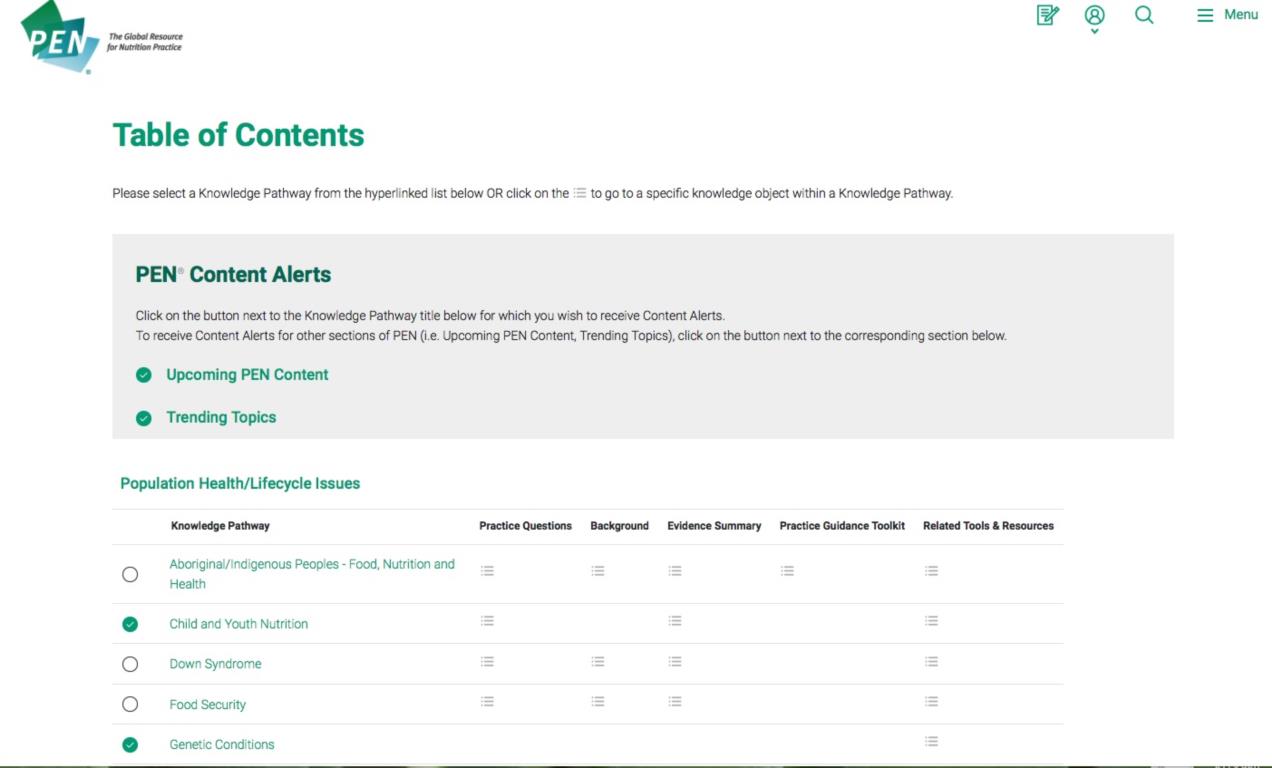Open Aboriginal/Indigenous Peoples - Food, Nutrition and Health pathway

(x=312, y=574)
